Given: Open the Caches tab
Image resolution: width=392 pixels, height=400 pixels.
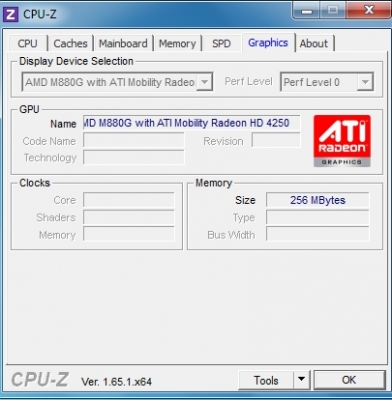Looking at the screenshot, I should 70,43.
